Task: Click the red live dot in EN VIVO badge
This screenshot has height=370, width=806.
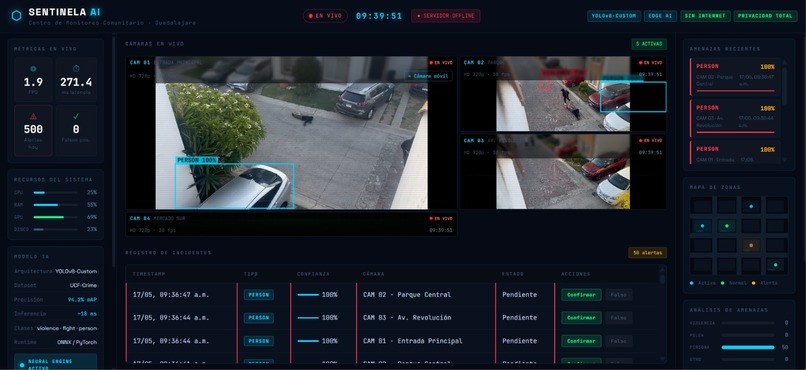Action: 310,16
